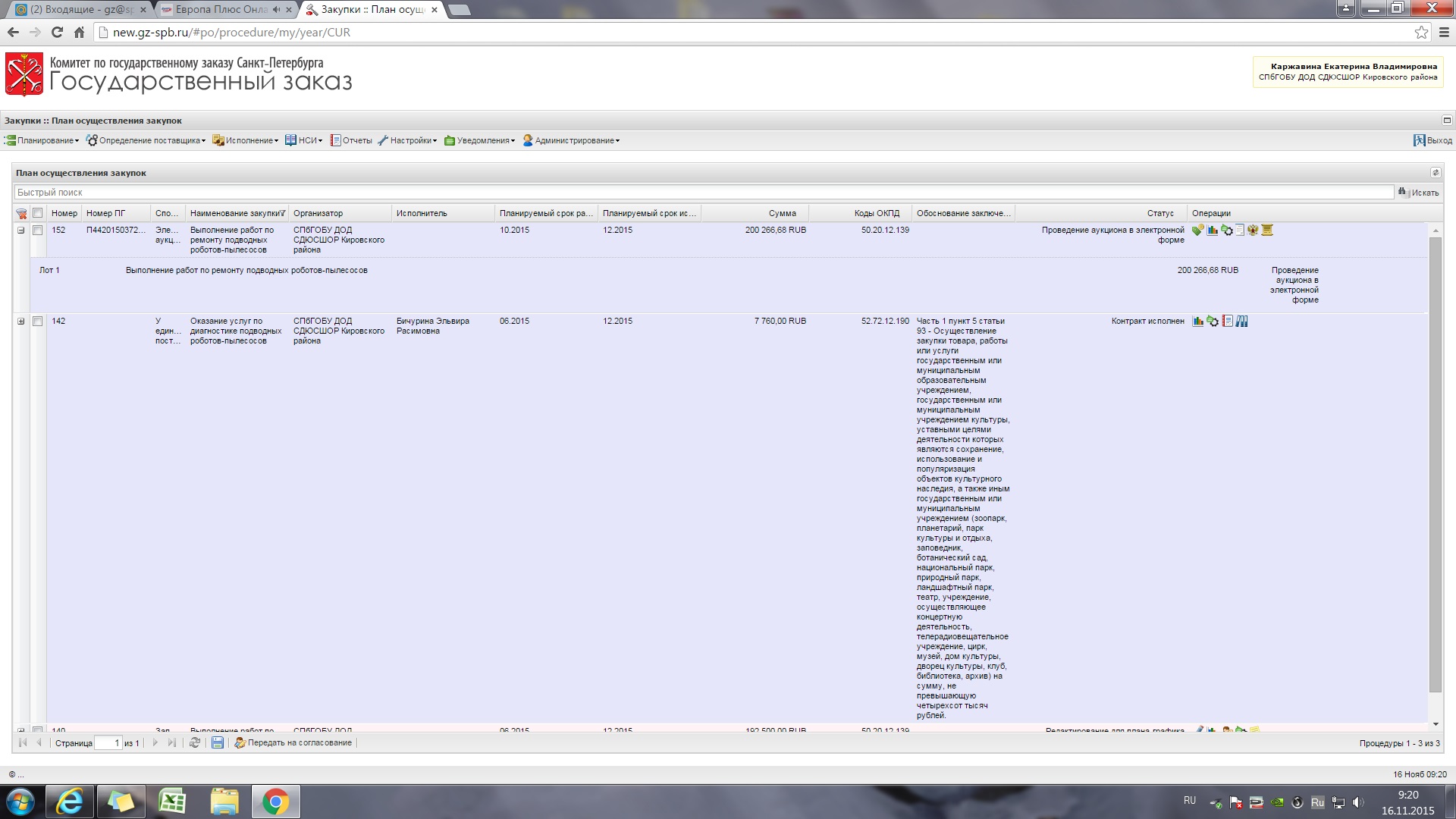Click the yellow scroll icon in row 152
The width and height of the screenshot is (1456, 819).
tap(1267, 231)
